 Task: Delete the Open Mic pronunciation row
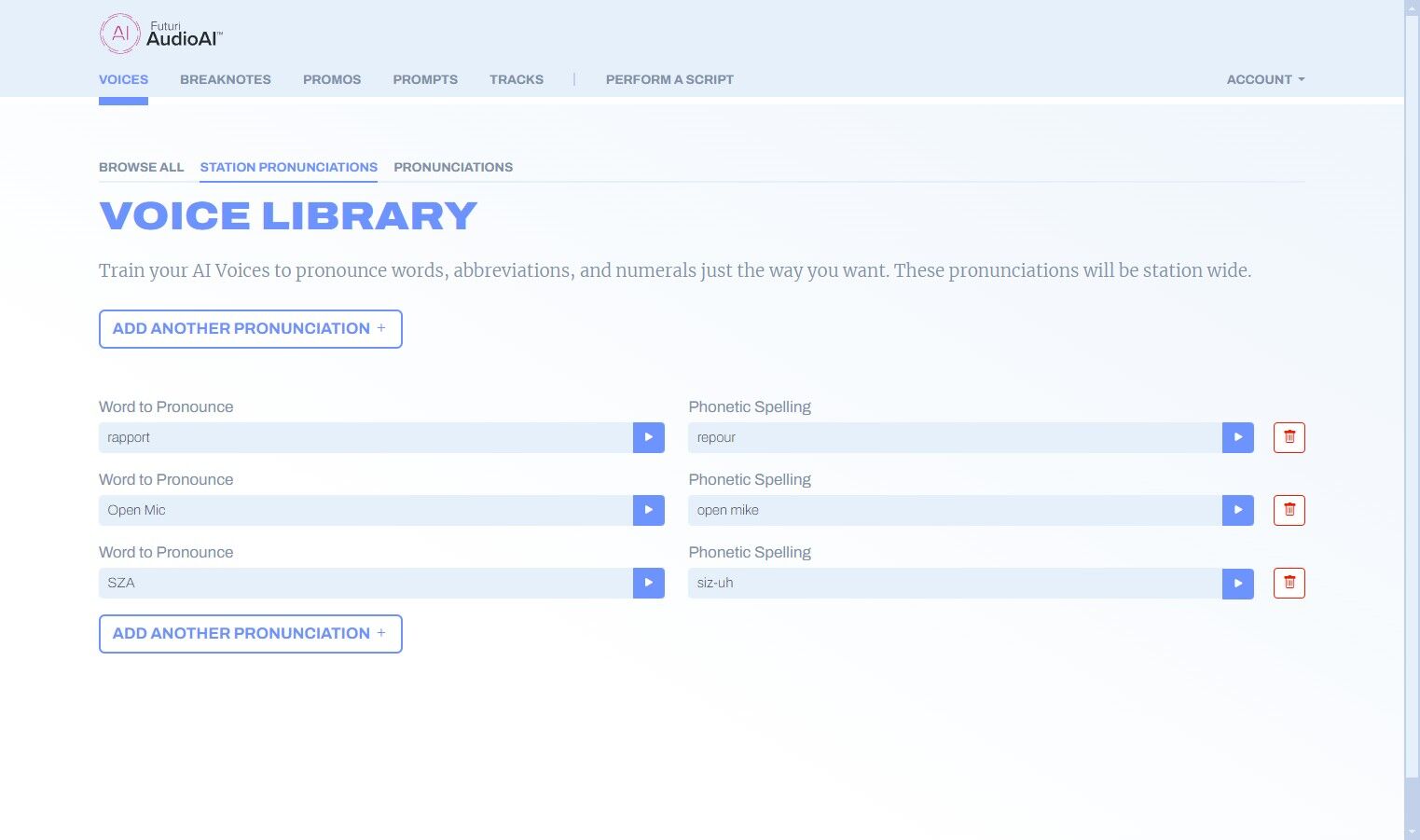click(x=1289, y=510)
